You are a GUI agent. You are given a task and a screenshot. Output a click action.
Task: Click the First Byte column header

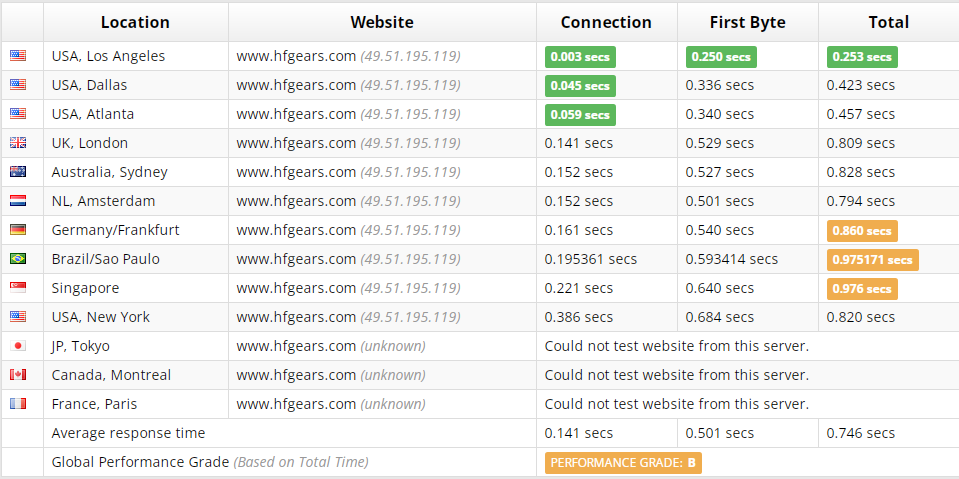(747, 22)
